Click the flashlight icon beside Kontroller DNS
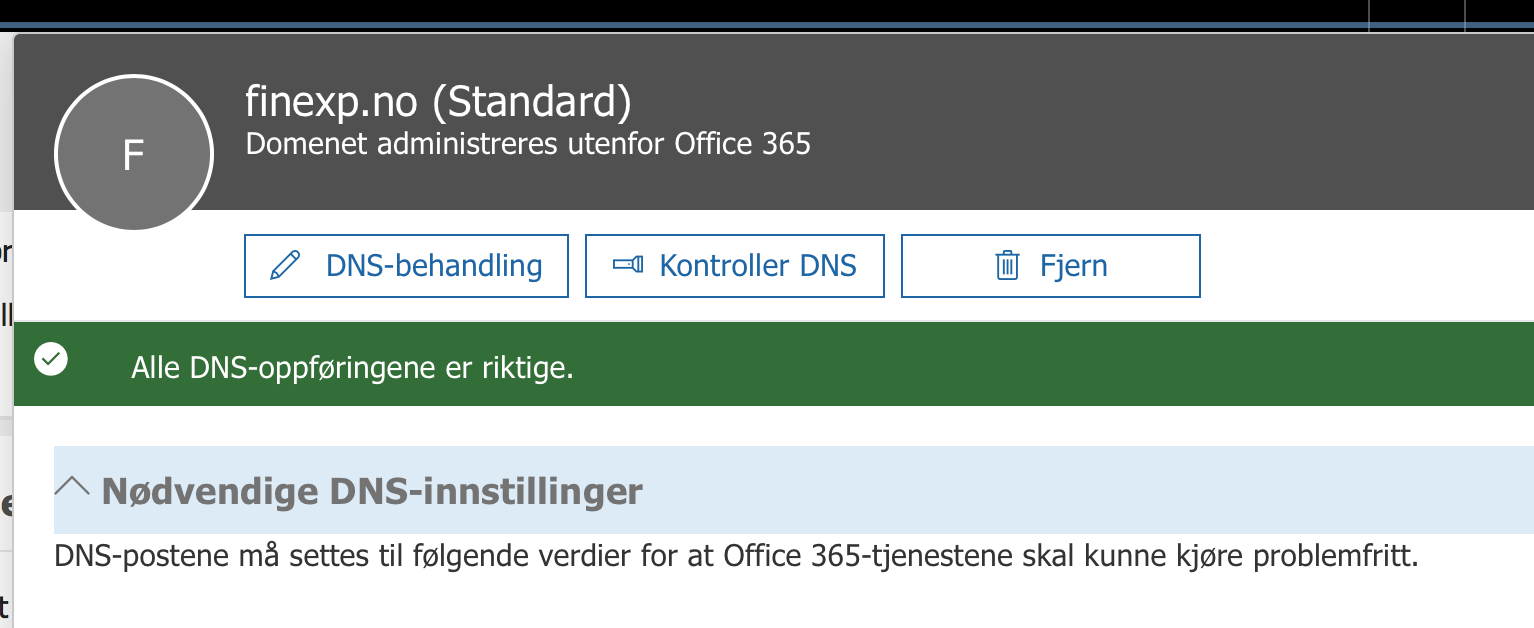The width and height of the screenshot is (1534, 628). [627, 266]
